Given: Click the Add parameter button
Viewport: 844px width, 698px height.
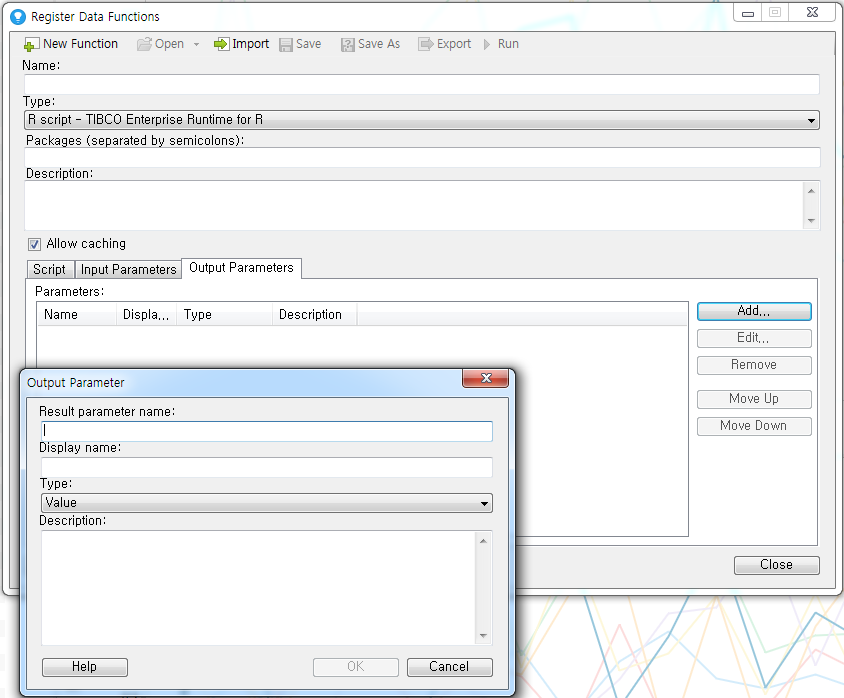Looking at the screenshot, I should coord(753,311).
